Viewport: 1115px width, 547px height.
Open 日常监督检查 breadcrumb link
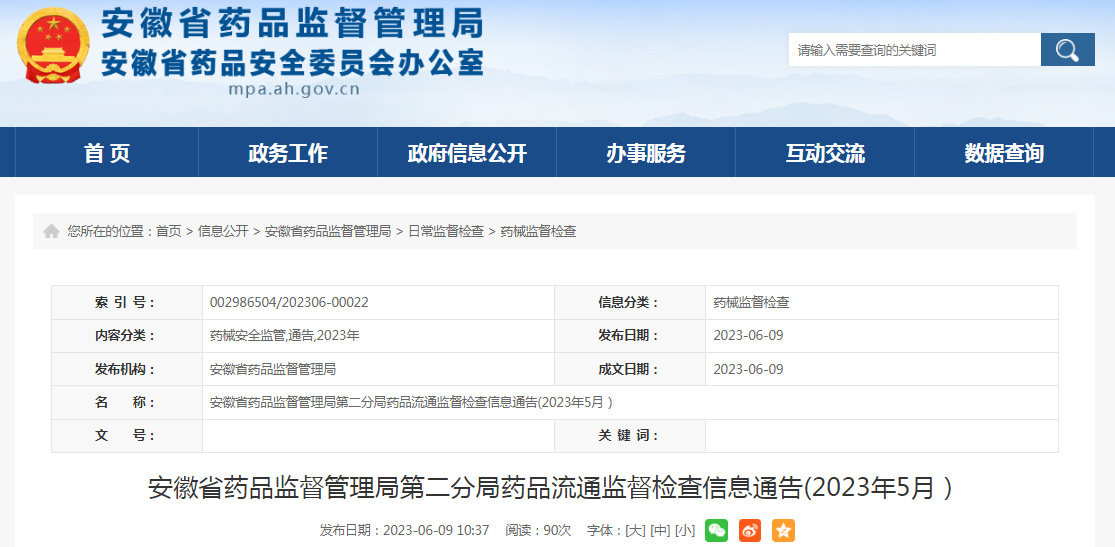446,231
